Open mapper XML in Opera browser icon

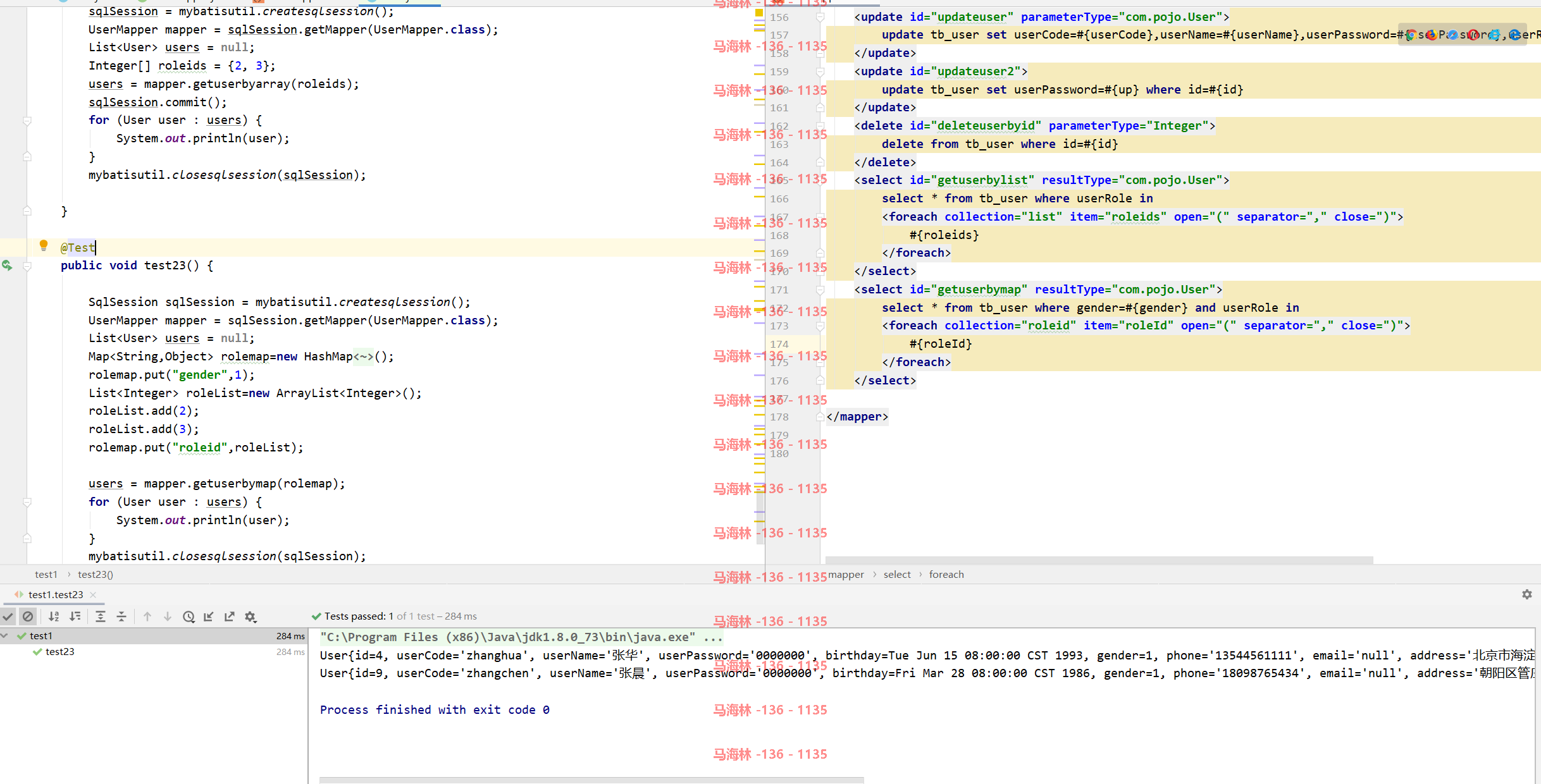click(1474, 35)
